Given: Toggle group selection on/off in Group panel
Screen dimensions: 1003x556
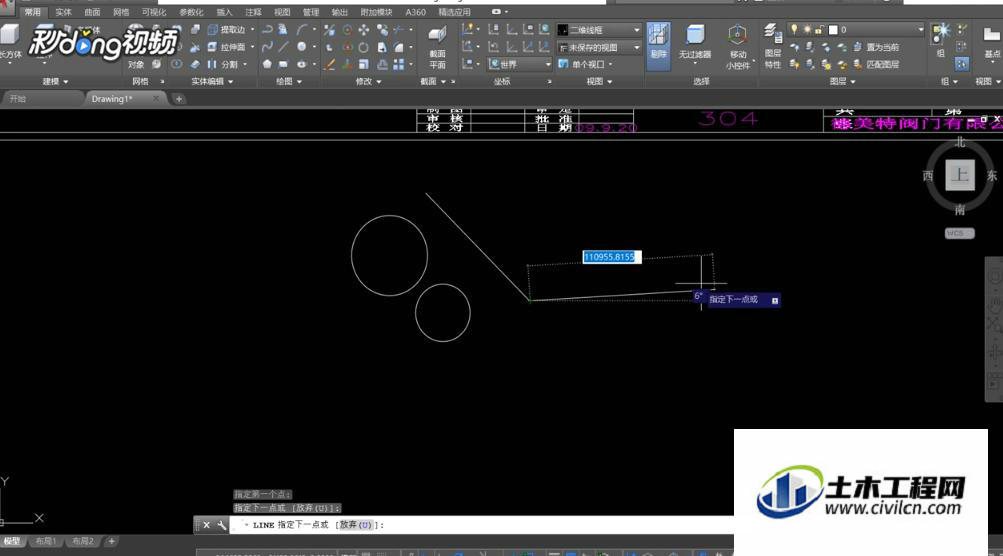Looking at the screenshot, I should pyautogui.click(x=961, y=64).
